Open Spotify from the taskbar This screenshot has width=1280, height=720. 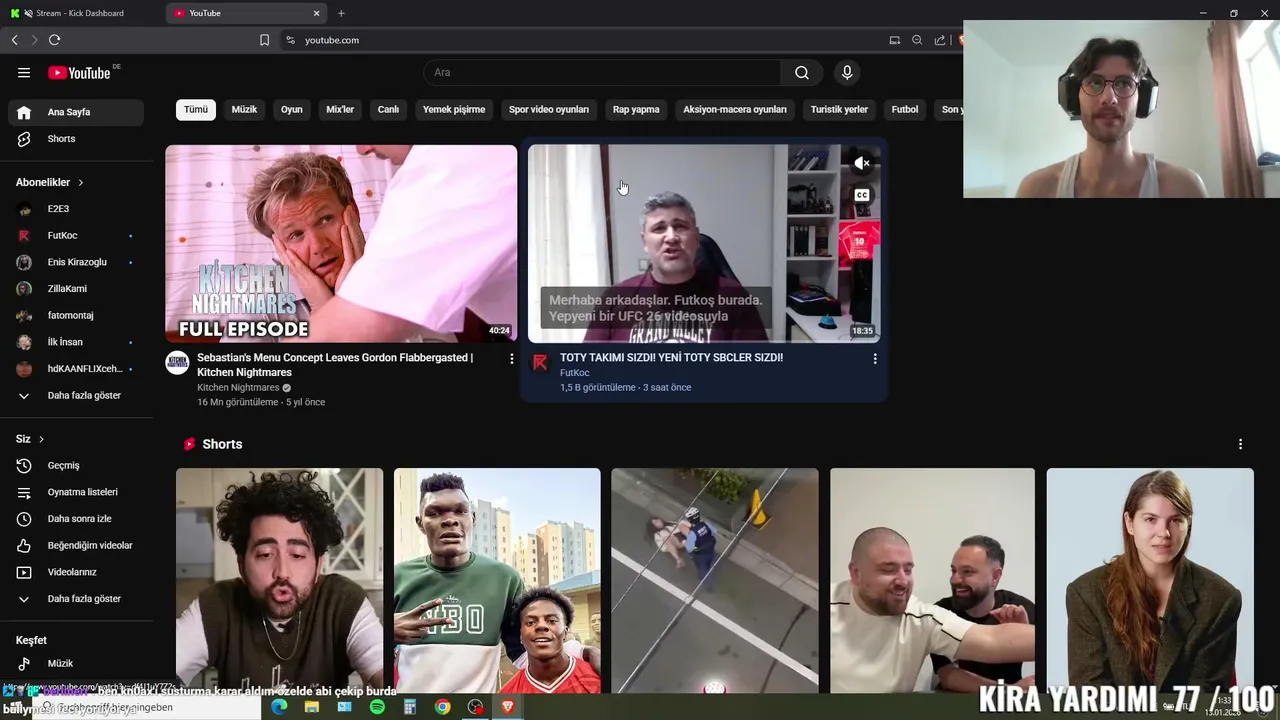pyautogui.click(x=377, y=707)
